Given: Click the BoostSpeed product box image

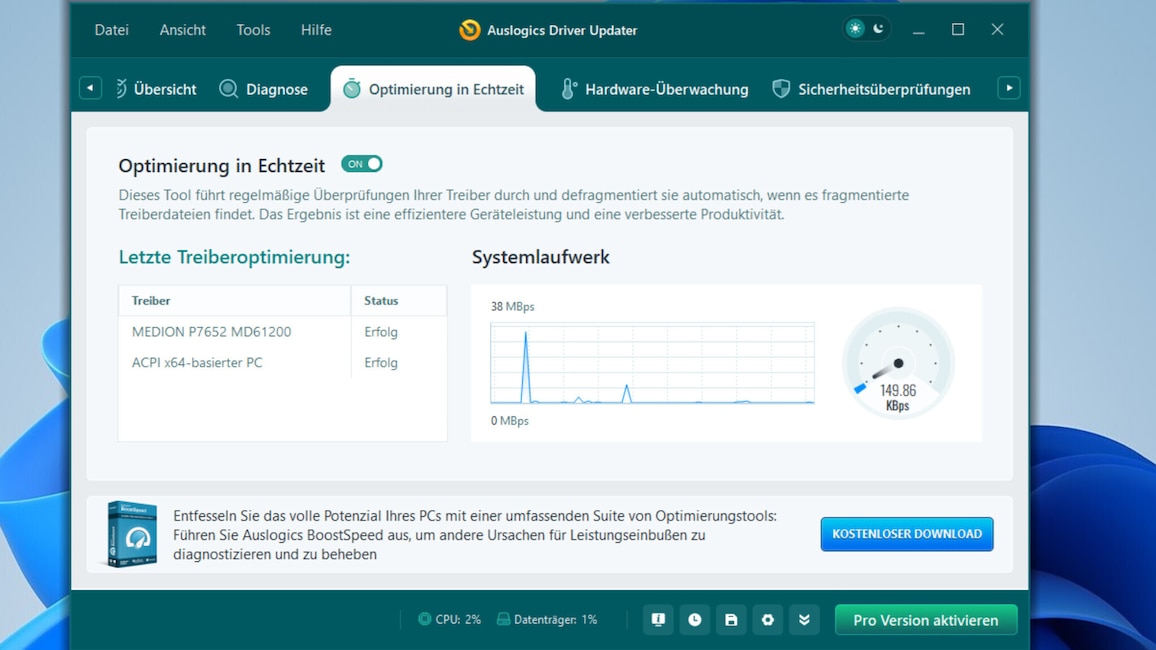Looking at the screenshot, I should pyautogui.click(x=132, y=534).
